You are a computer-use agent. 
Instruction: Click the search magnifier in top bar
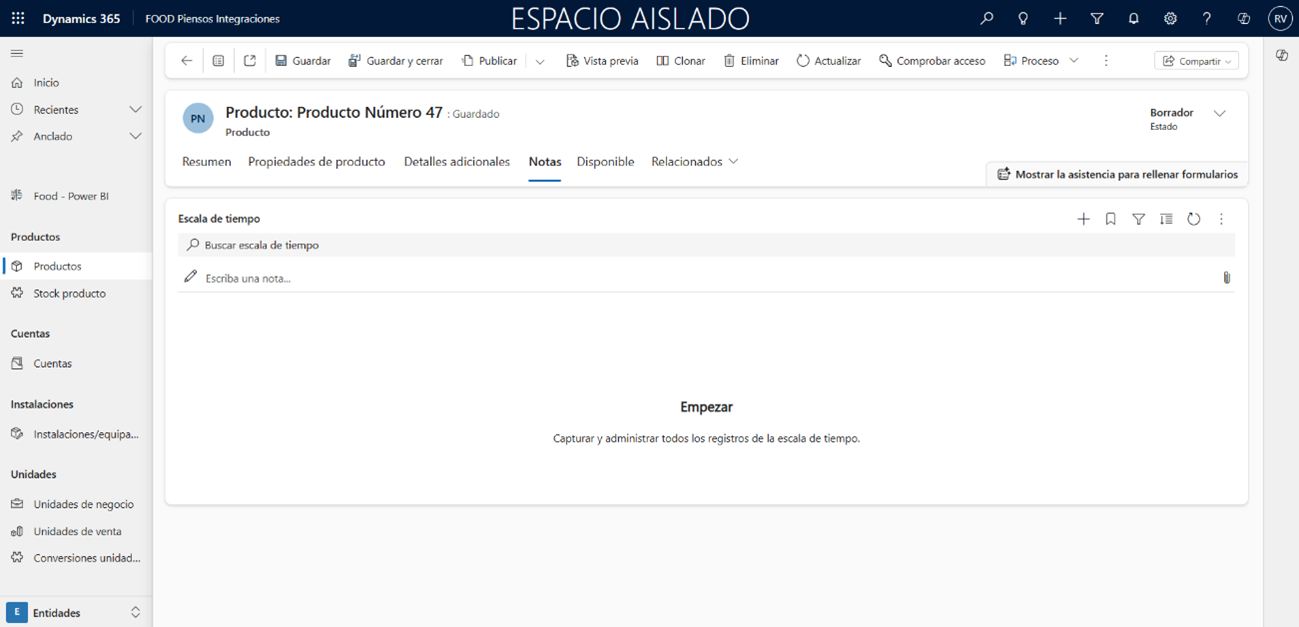[986, 18]
